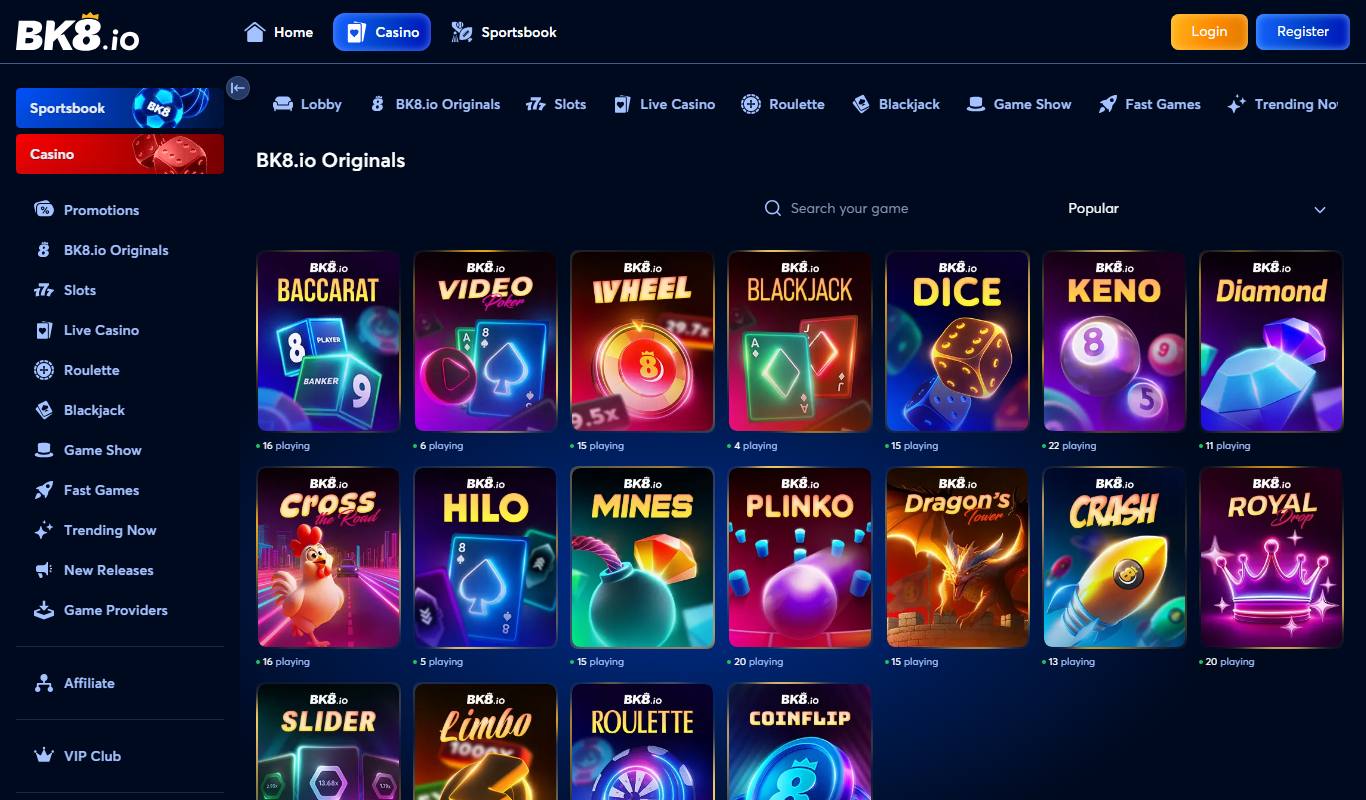
Task: Launch the Plinko game card
Action: tap(799, 557)
